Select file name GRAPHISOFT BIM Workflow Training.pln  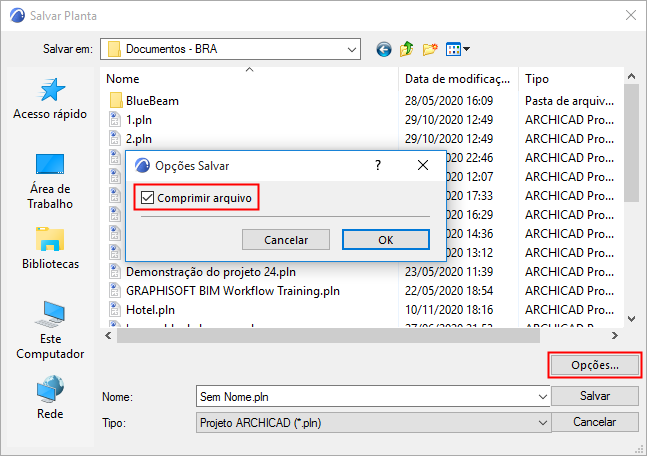click(233, 291)
